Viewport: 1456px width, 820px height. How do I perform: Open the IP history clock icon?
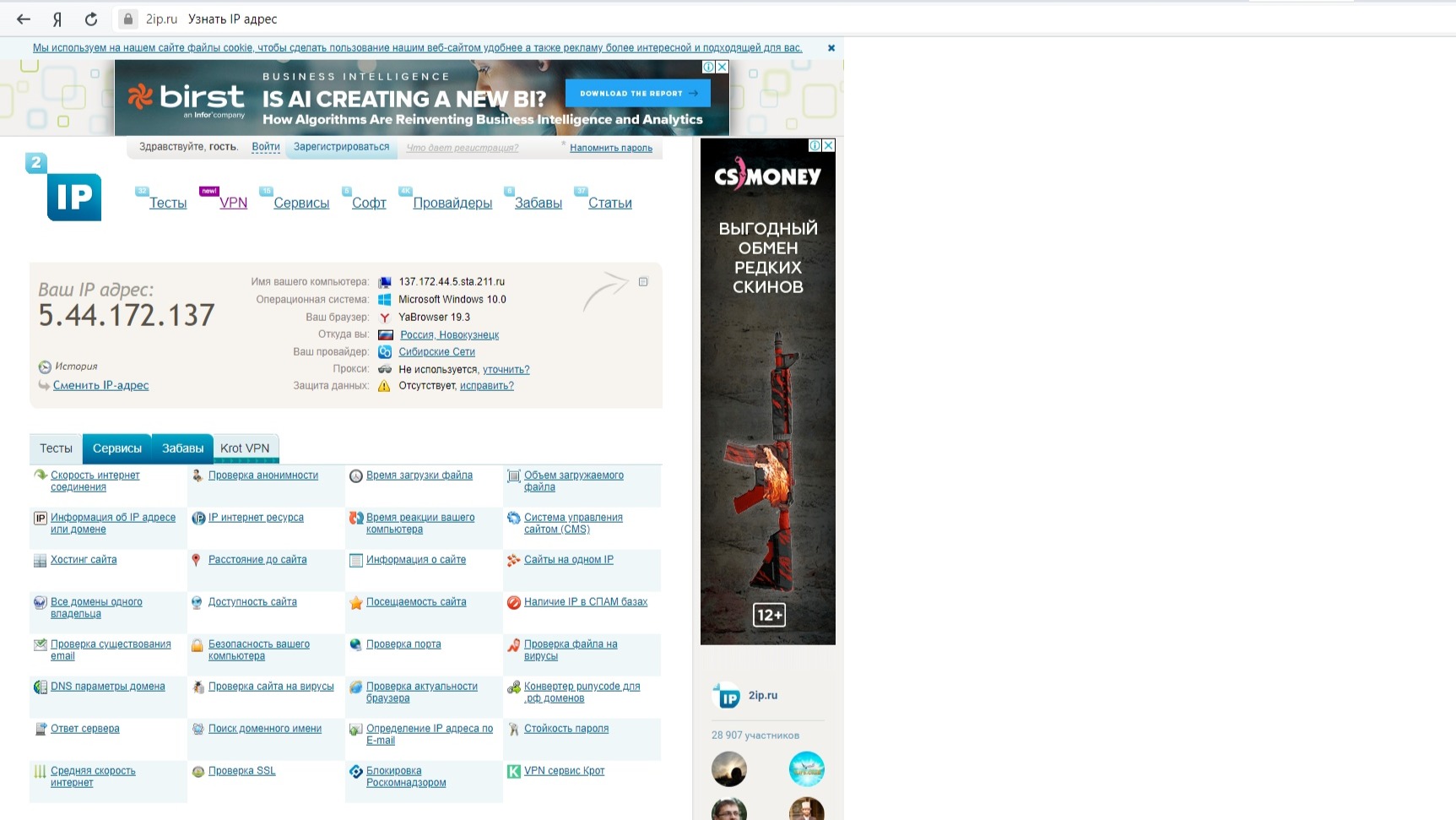pyautogui.click(x=45, y=367)
